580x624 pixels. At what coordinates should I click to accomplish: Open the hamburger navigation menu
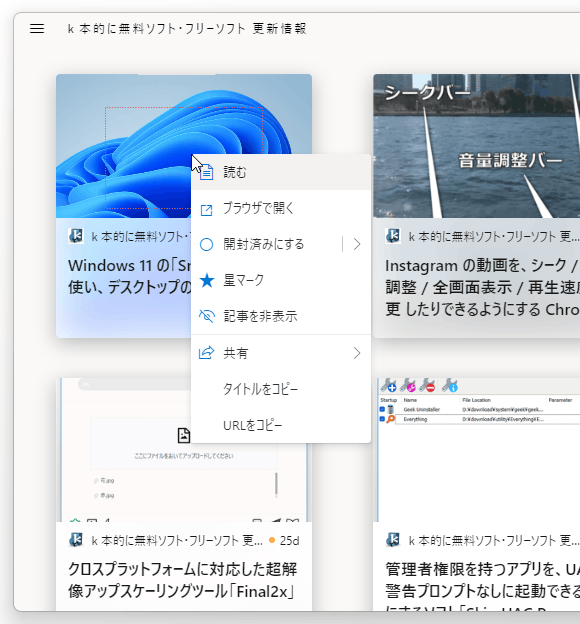(37, 29)
